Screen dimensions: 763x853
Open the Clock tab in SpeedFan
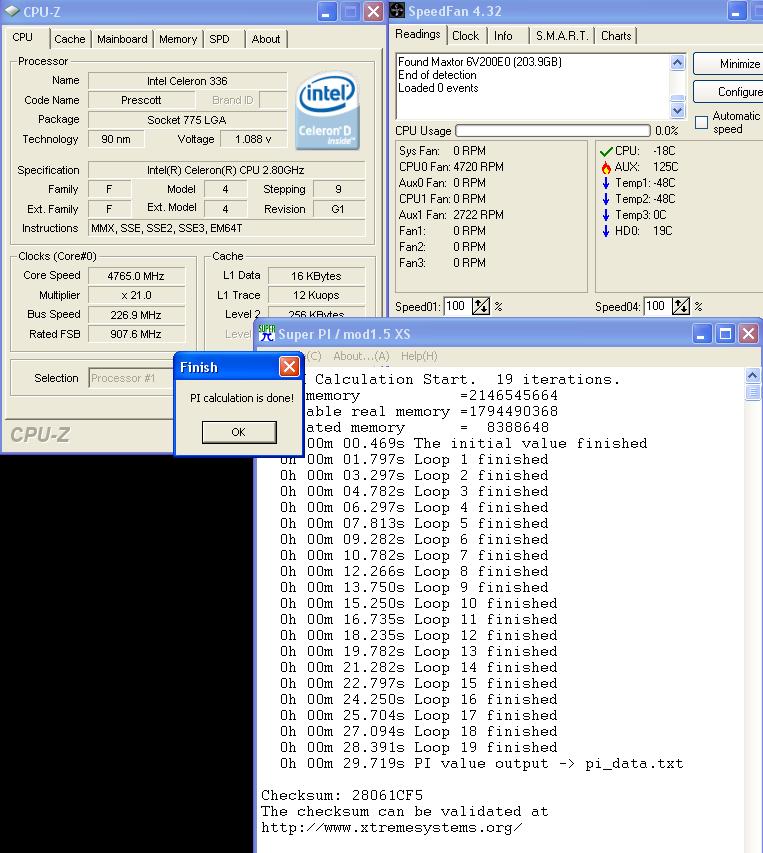pyautogui.click(x=466, y=36)
